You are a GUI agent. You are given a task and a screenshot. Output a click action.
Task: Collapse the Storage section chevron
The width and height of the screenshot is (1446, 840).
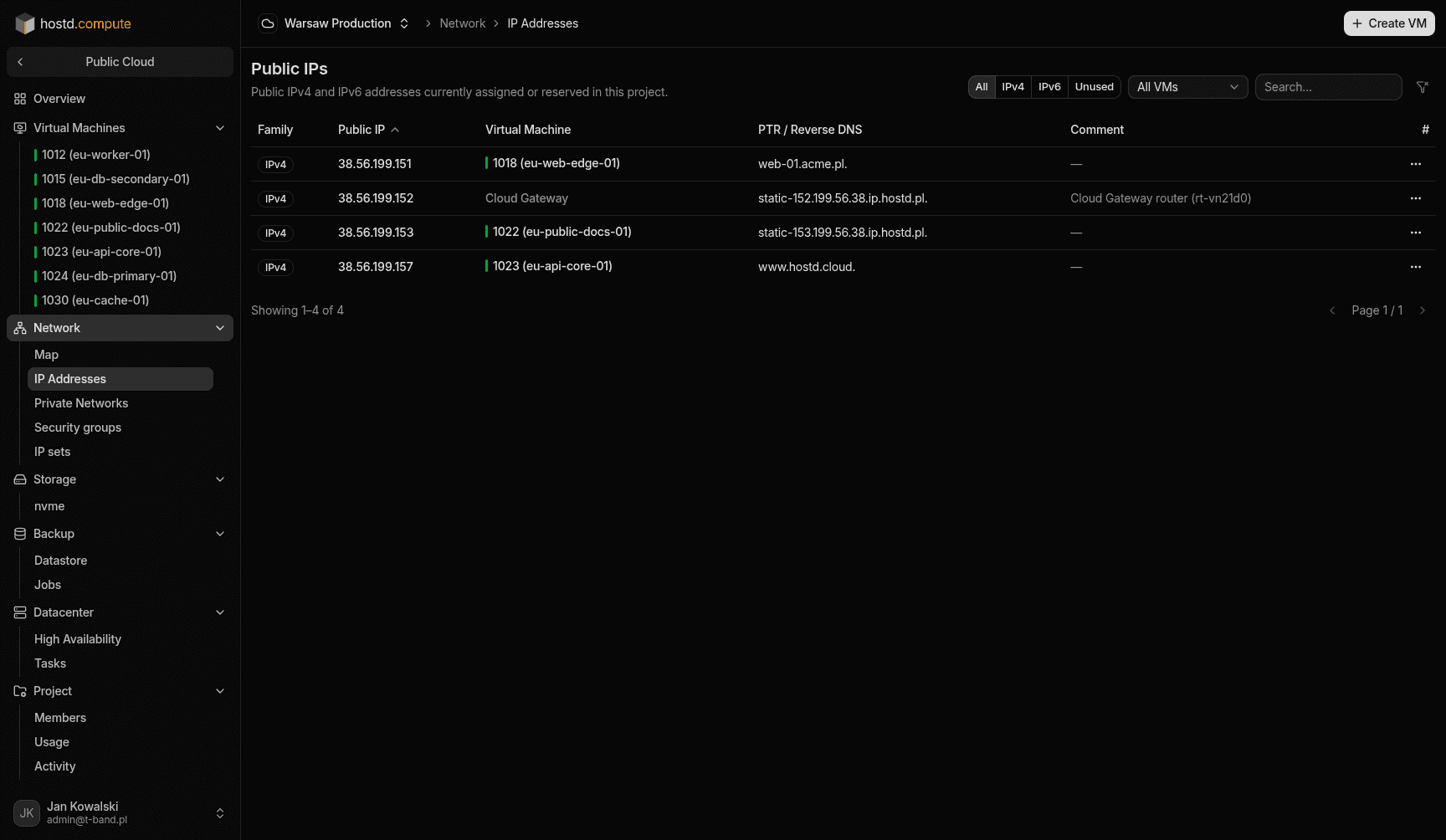220,479
